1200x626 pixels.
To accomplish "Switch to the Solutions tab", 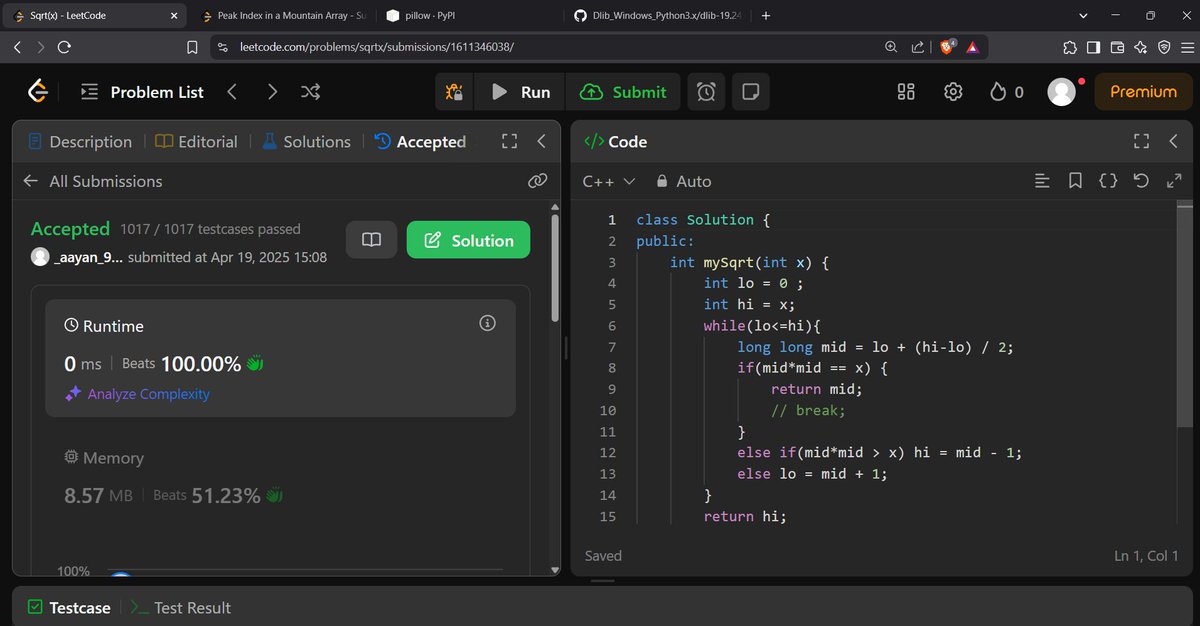I will coord(306,142).
